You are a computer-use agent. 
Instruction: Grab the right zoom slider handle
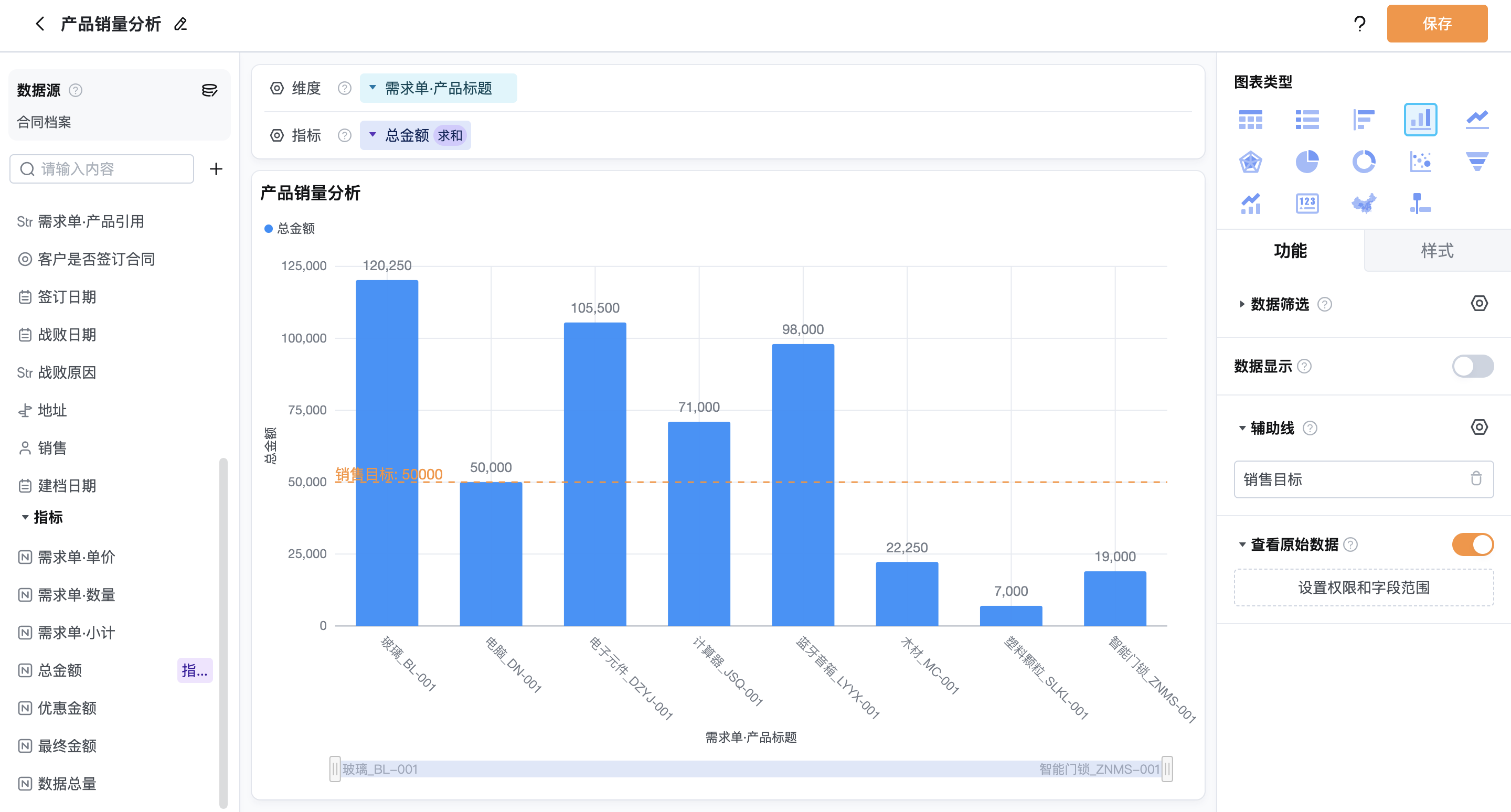click(1167, 768)
